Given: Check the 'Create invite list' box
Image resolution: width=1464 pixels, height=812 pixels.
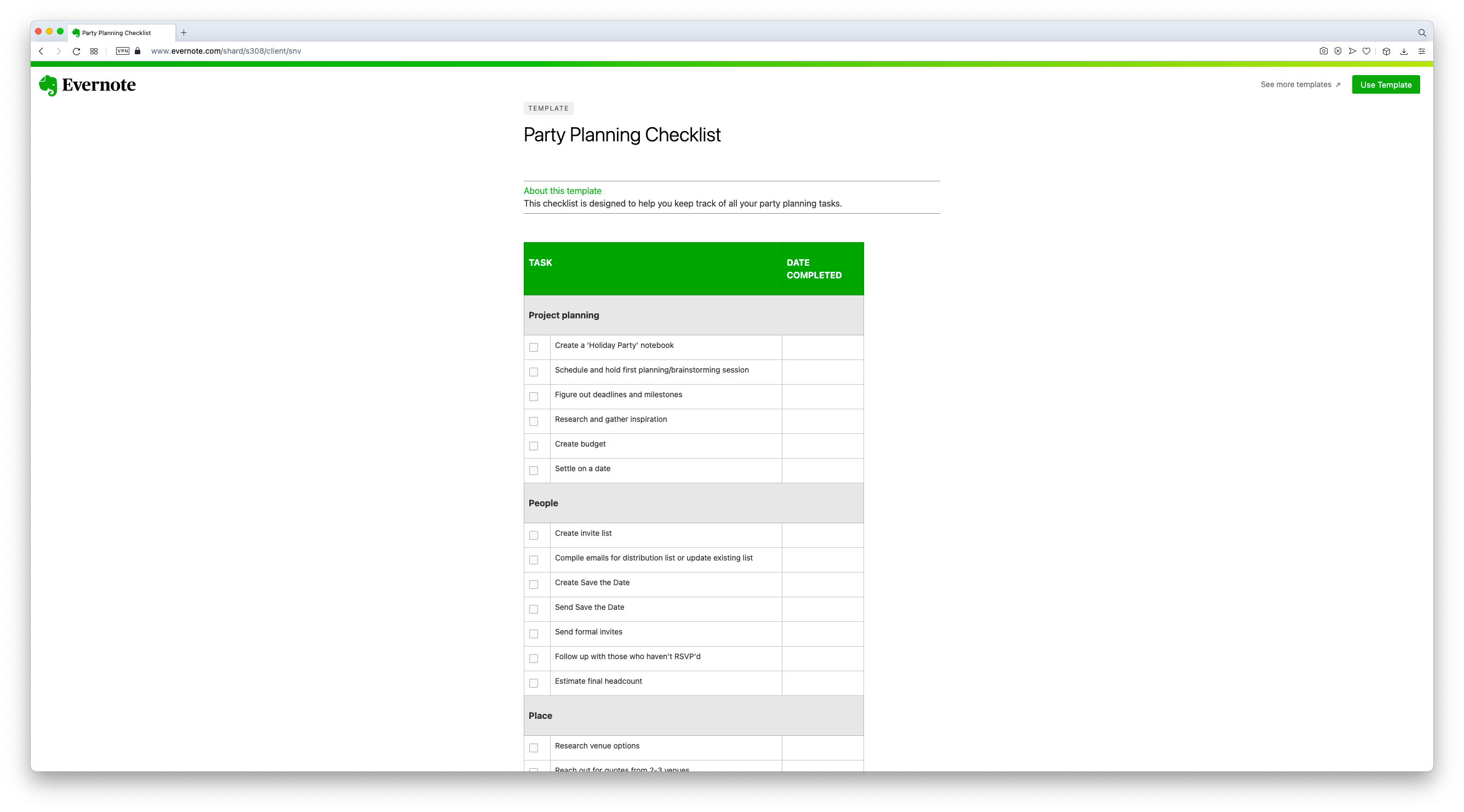Looking at the screenshot, I should 534,535.
